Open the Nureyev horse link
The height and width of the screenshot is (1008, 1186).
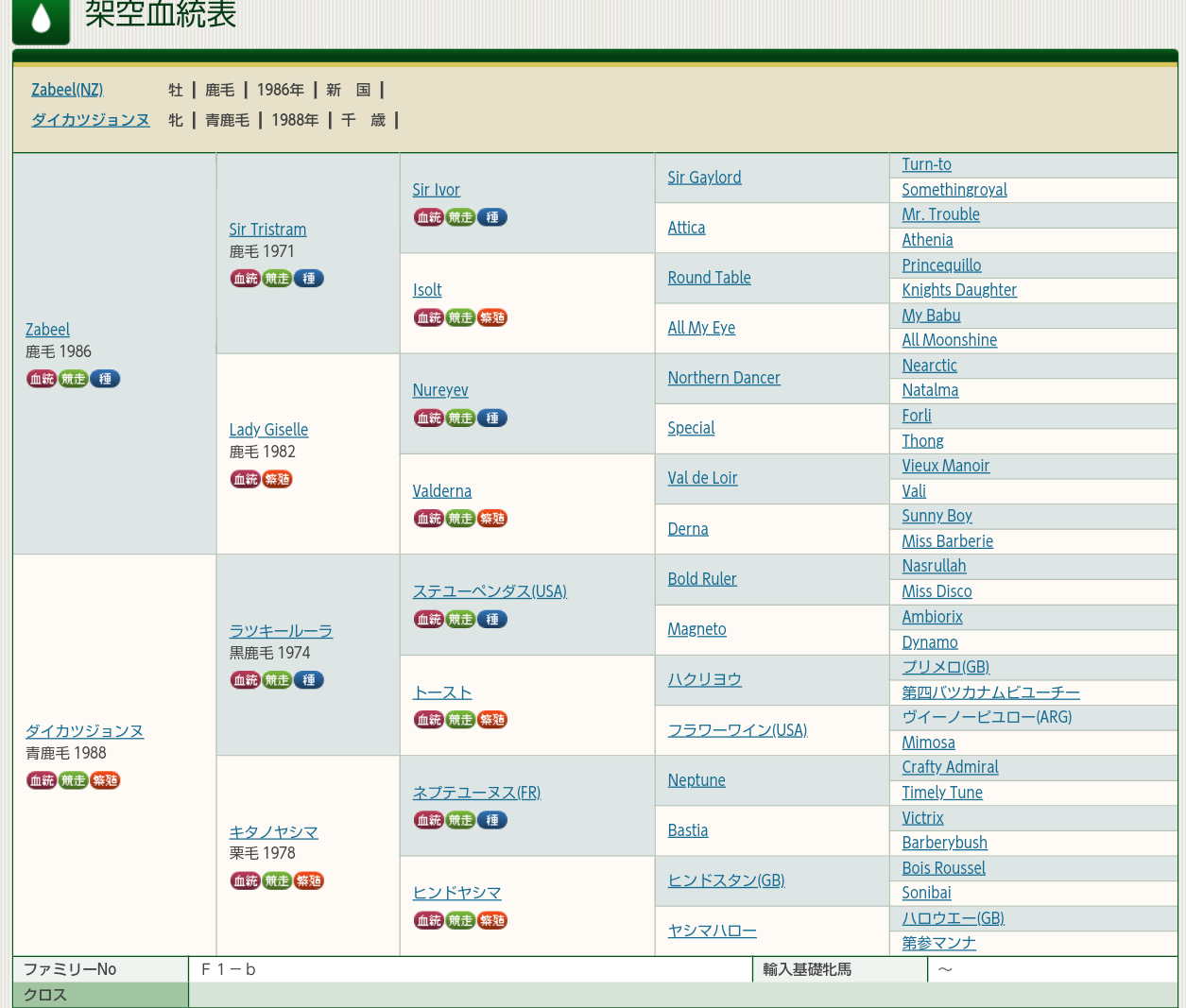440,390
